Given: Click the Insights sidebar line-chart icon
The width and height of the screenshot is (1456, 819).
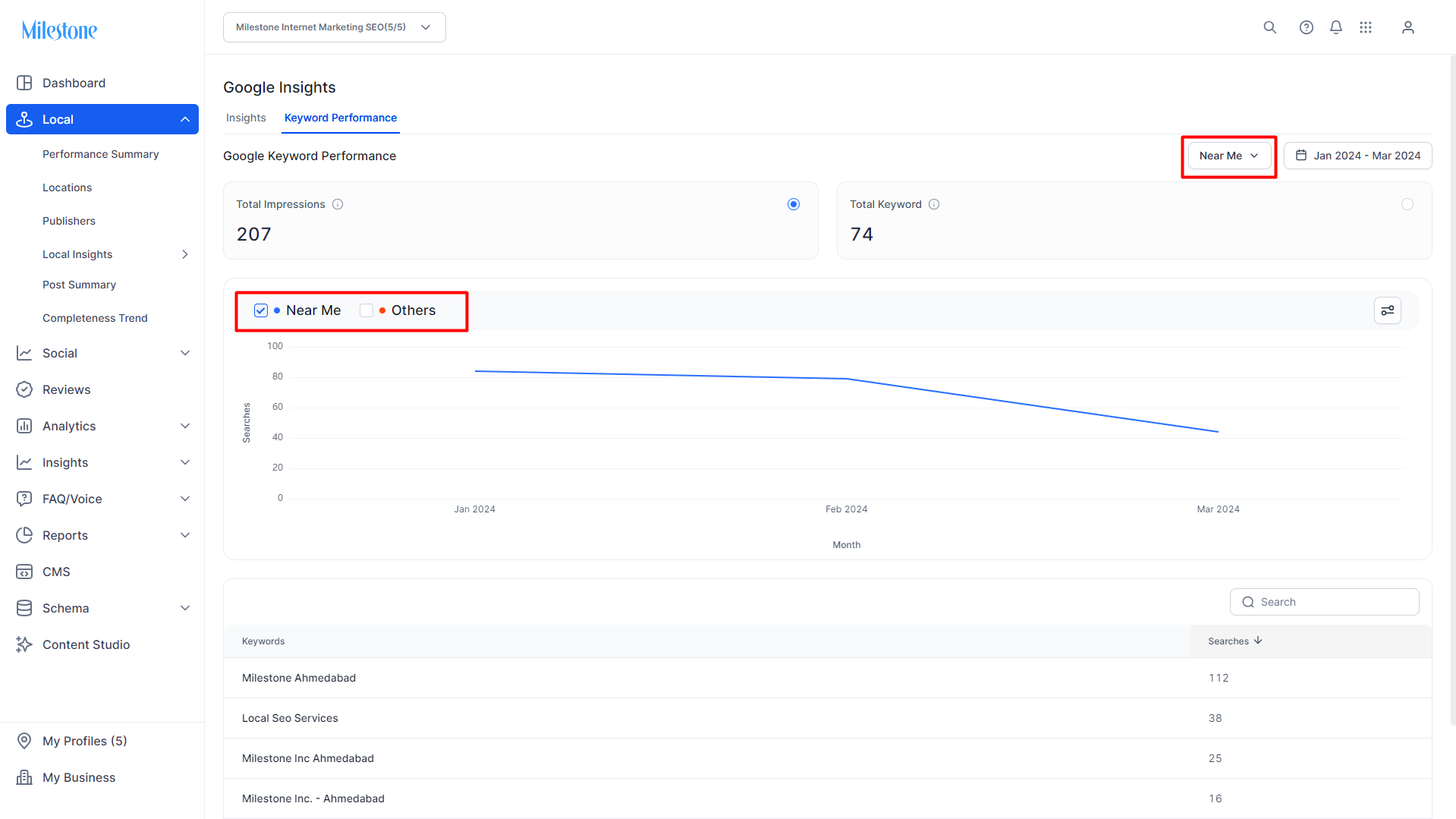Looking at the screenshot, I should tap(24, 462).
